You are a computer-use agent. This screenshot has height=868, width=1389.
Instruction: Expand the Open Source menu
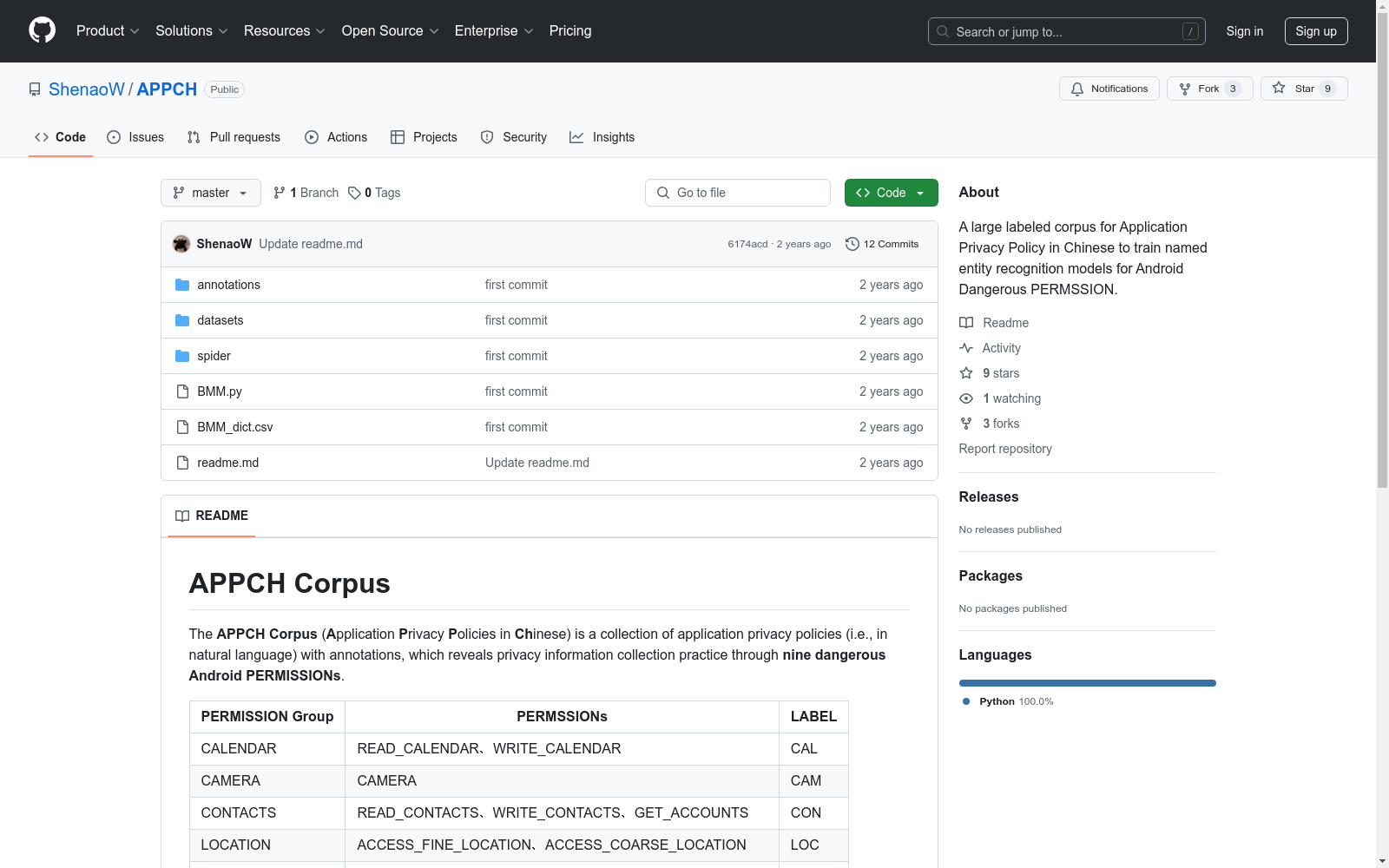pos(391,31)
